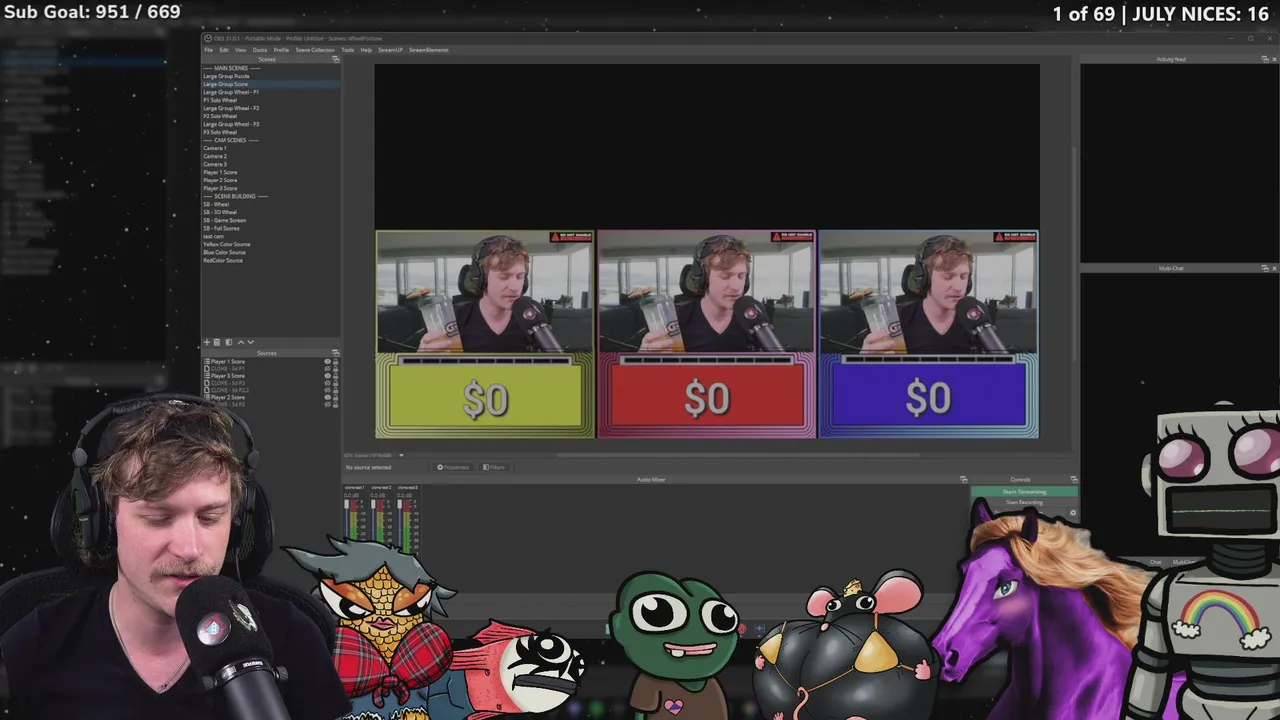1280x720 pixels.
Task: Close the Multi-Chat dock
Action: (1273, 268)
